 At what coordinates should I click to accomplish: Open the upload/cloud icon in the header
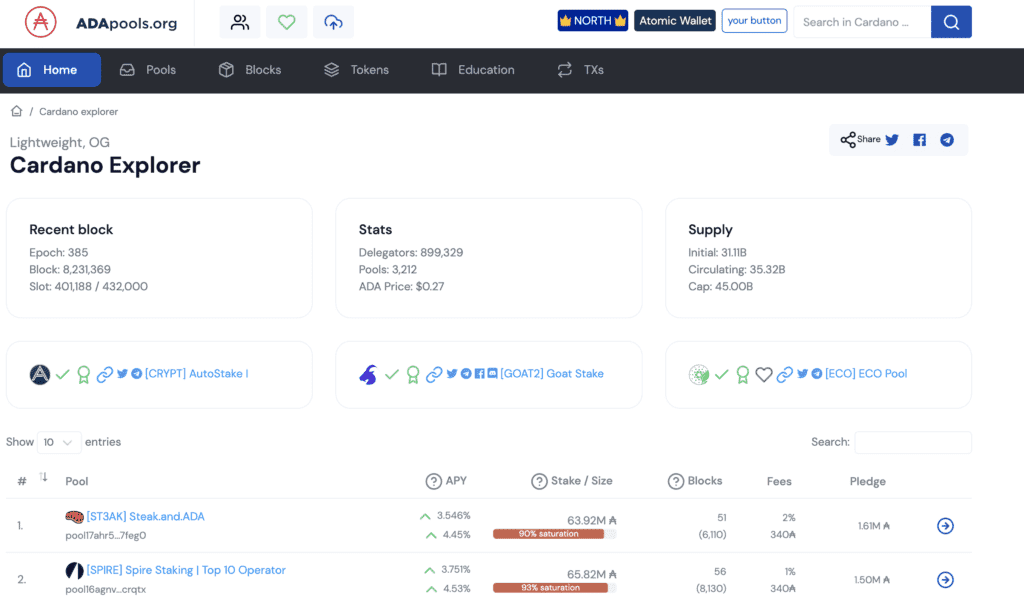click(334, 21)
